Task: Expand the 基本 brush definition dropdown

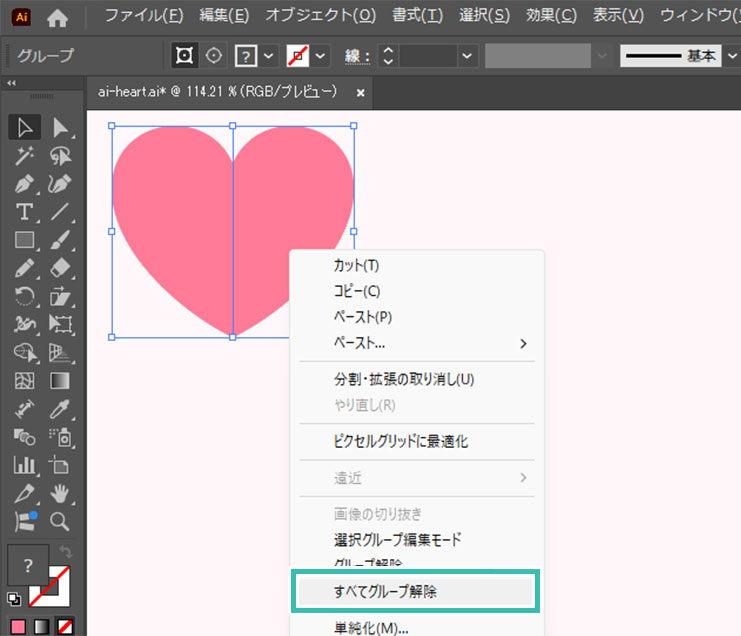Action: tap(731, 55)
